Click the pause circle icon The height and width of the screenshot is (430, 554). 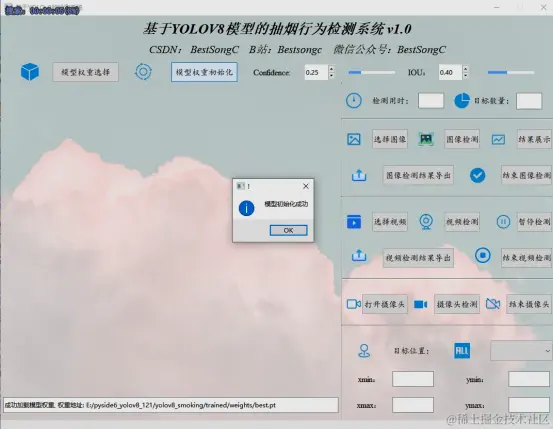click(x=503, y=222)
